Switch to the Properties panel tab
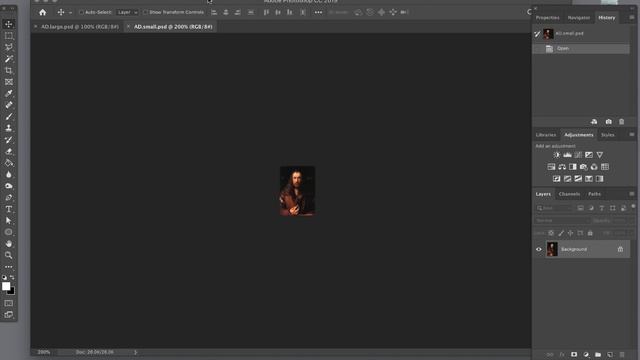This screenshot has width=640, height=360. [x=547, y=18]
